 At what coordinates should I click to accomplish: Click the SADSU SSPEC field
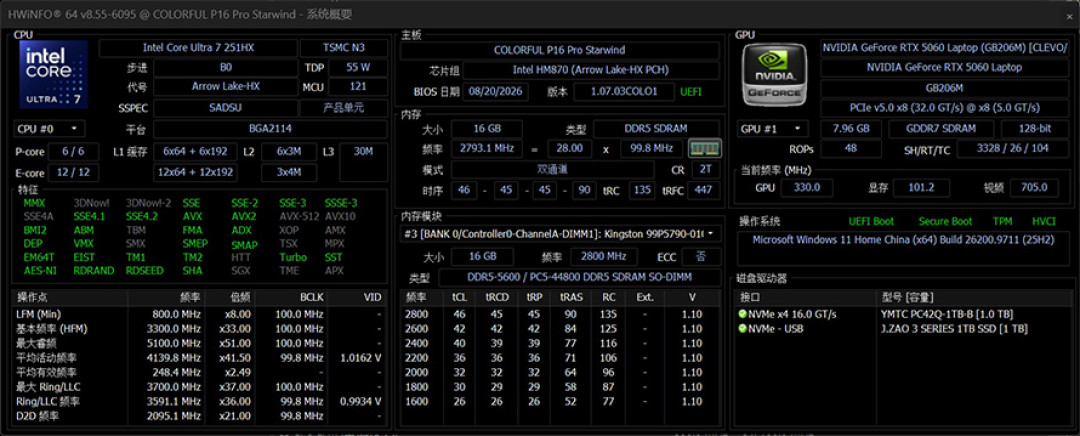pos(225,108)
